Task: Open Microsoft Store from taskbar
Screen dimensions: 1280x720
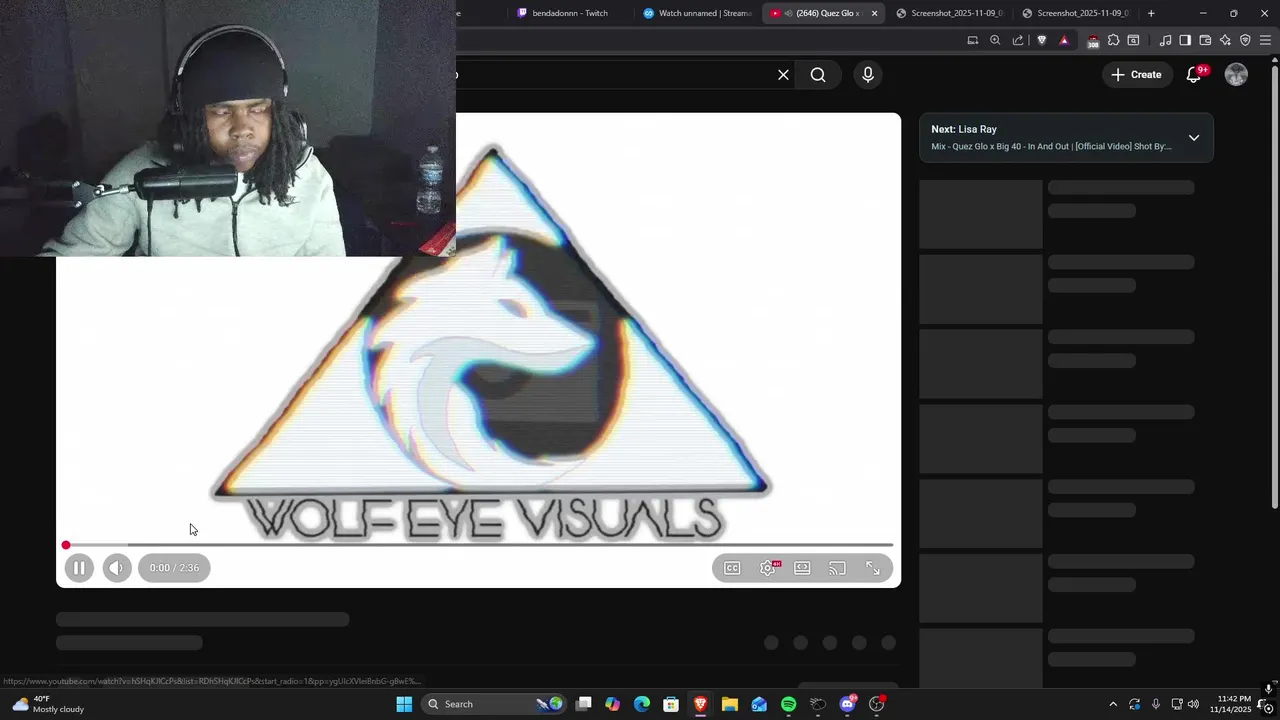Action: pyautogui.click(x=671, y=704)
